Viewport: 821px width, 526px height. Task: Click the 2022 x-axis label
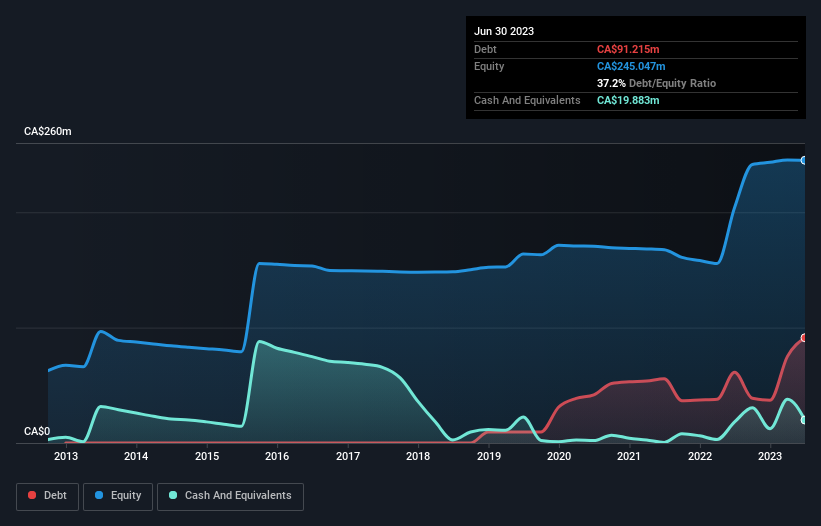pyautogui.click(x=700, y=456)
